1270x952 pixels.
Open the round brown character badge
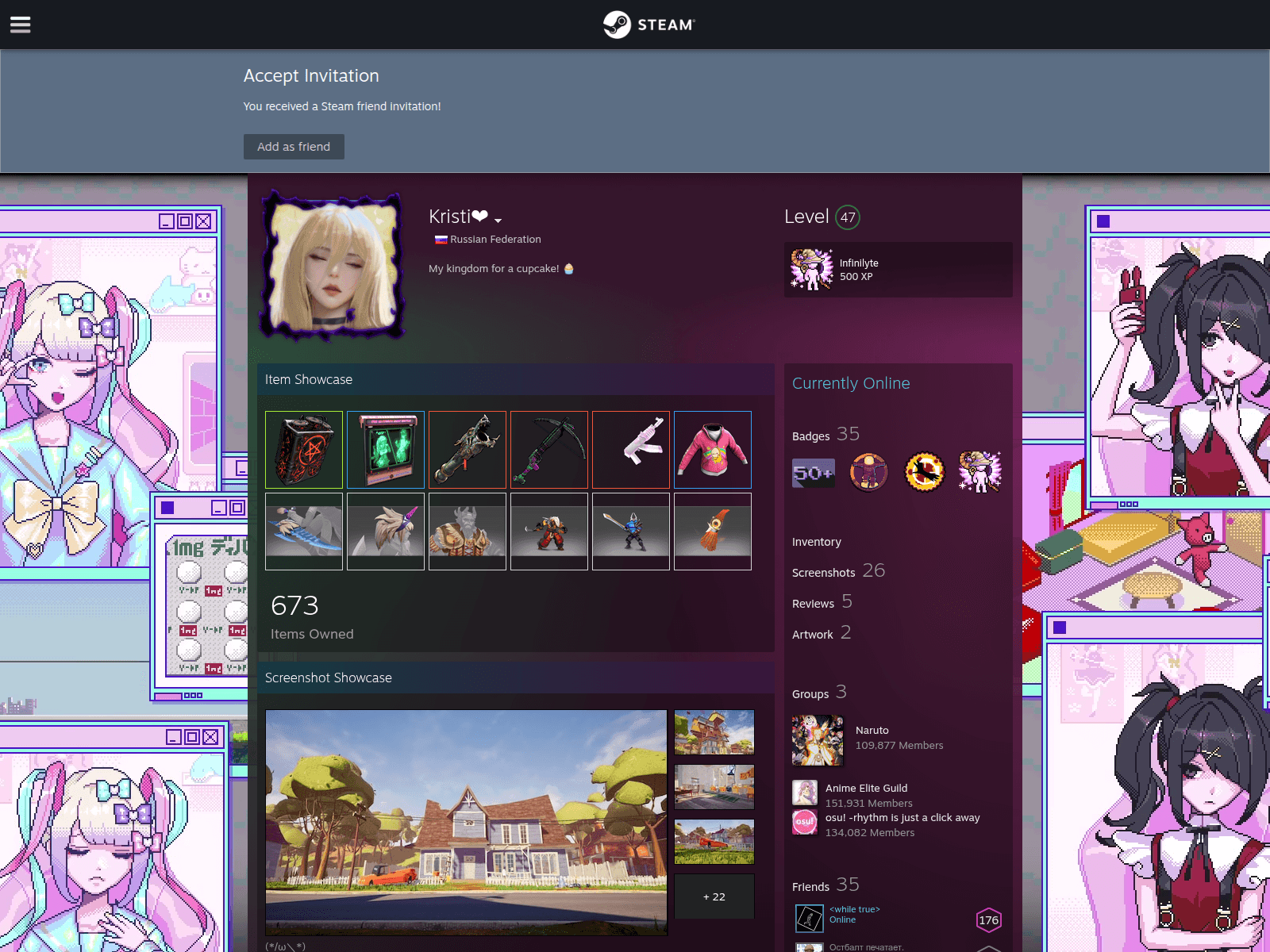click(x=869, y=473)
